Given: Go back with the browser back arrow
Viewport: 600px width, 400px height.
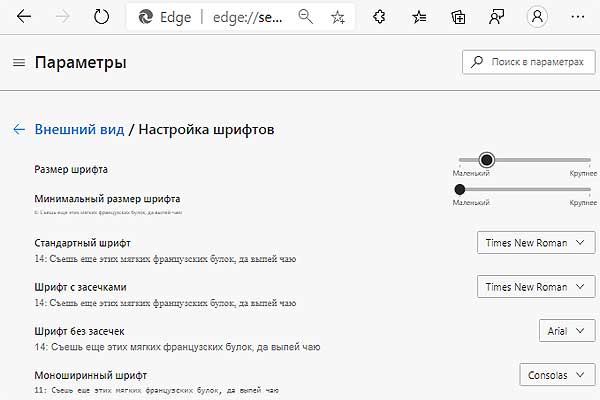Looking at the screenshot, I should [x=24, y=16].
